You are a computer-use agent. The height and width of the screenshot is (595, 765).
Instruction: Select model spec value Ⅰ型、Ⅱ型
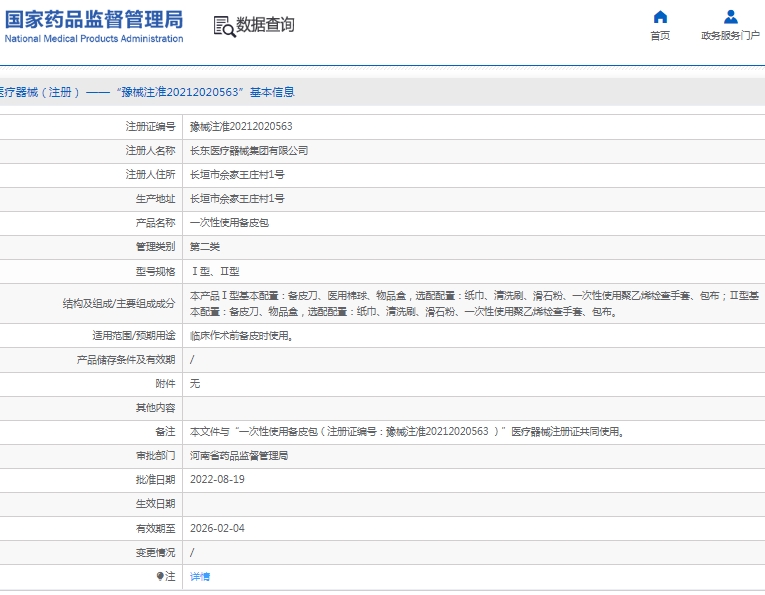click(x=215, y=272)
